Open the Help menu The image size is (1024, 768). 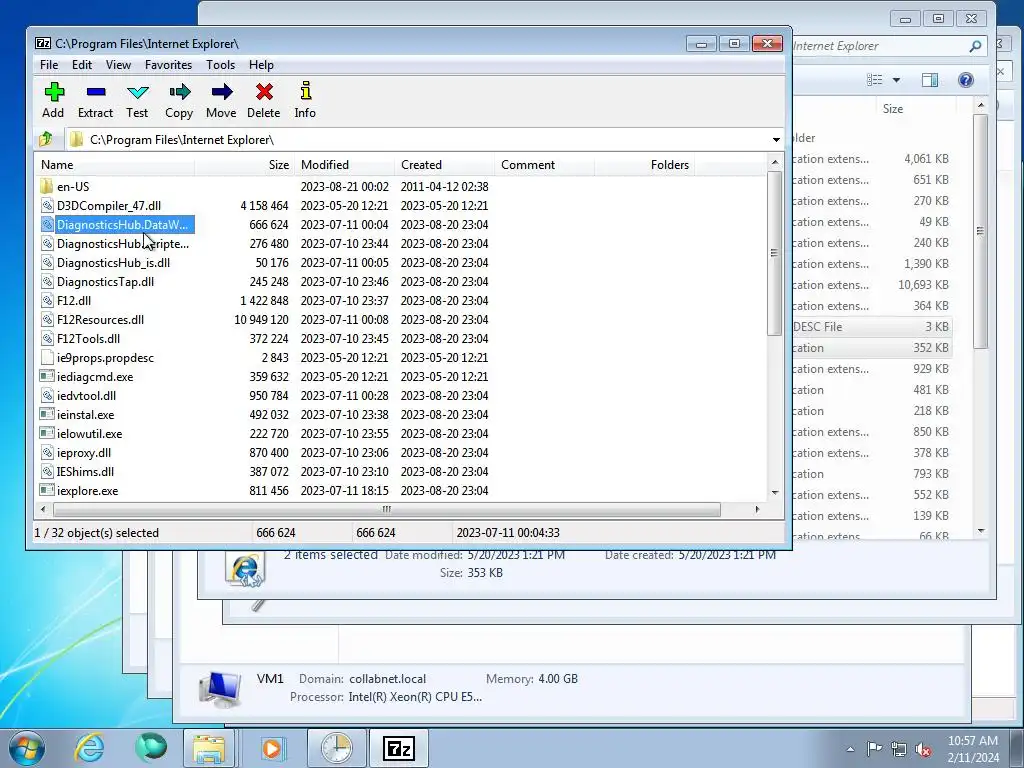coord(261,65)
